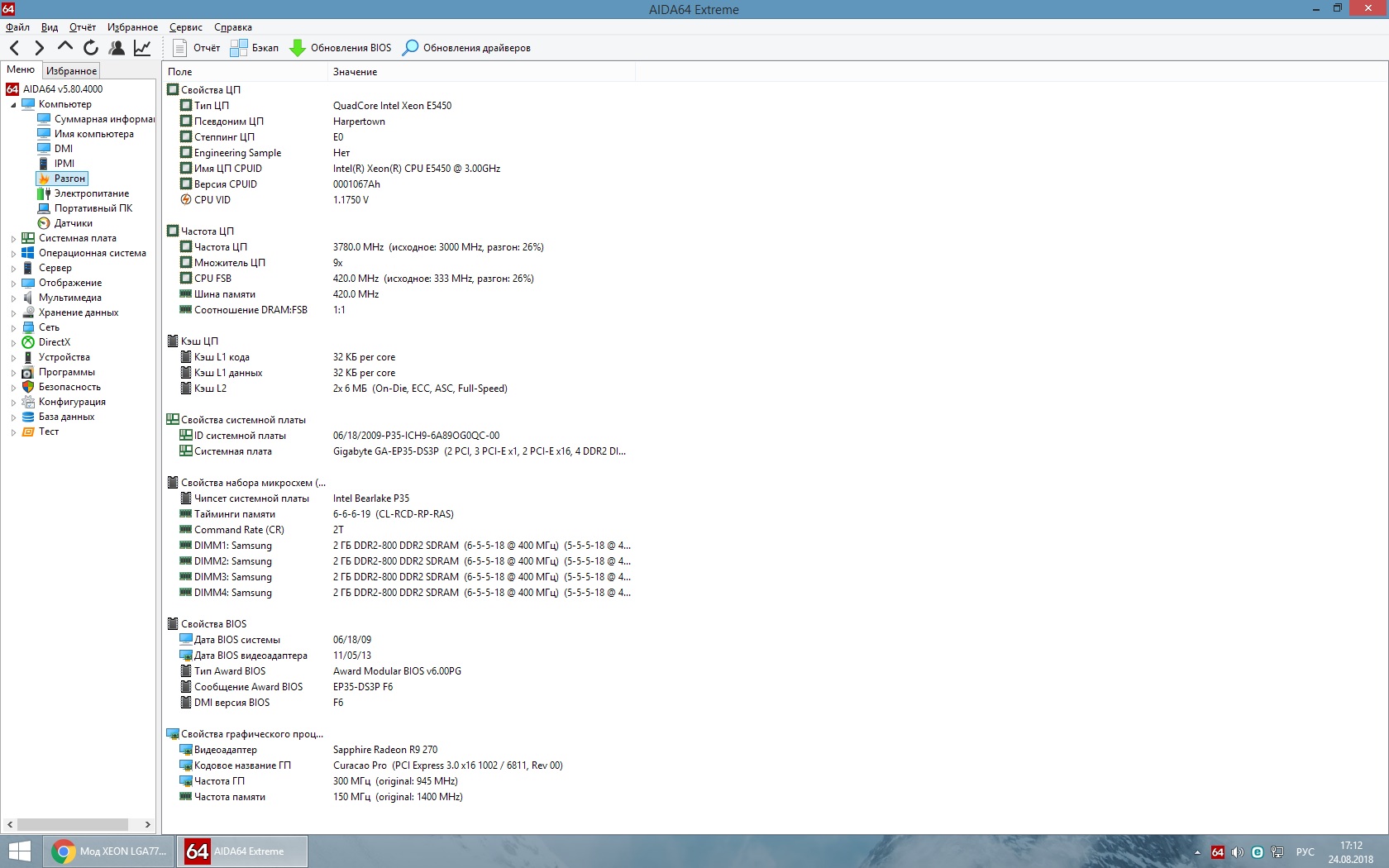Expand the Мультимедиа tree node
The height and width of the screenshot is (868, 1389).
coord(13,298)
